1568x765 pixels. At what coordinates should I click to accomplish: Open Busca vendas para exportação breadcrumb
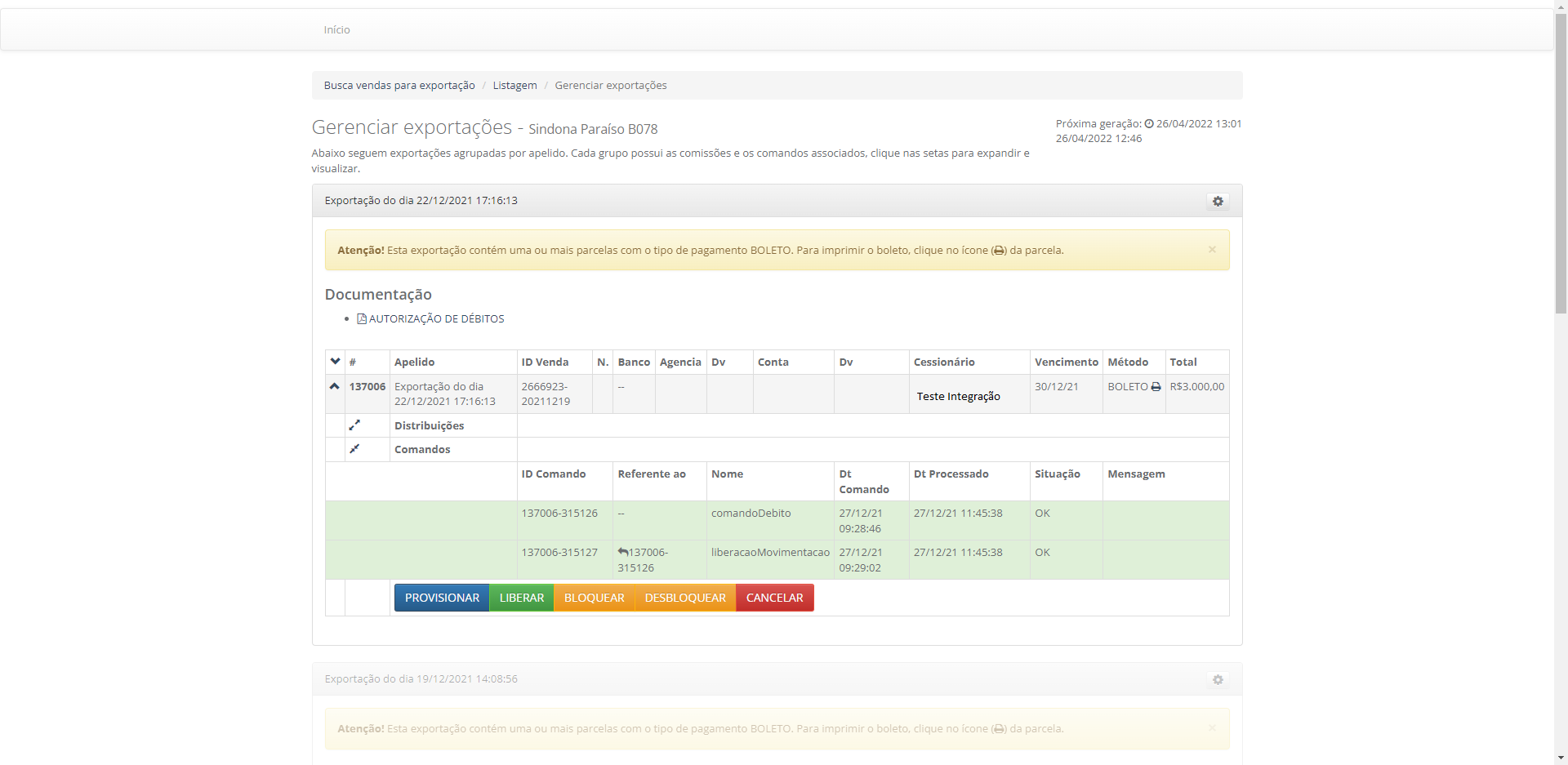click(x=399, y=86)
